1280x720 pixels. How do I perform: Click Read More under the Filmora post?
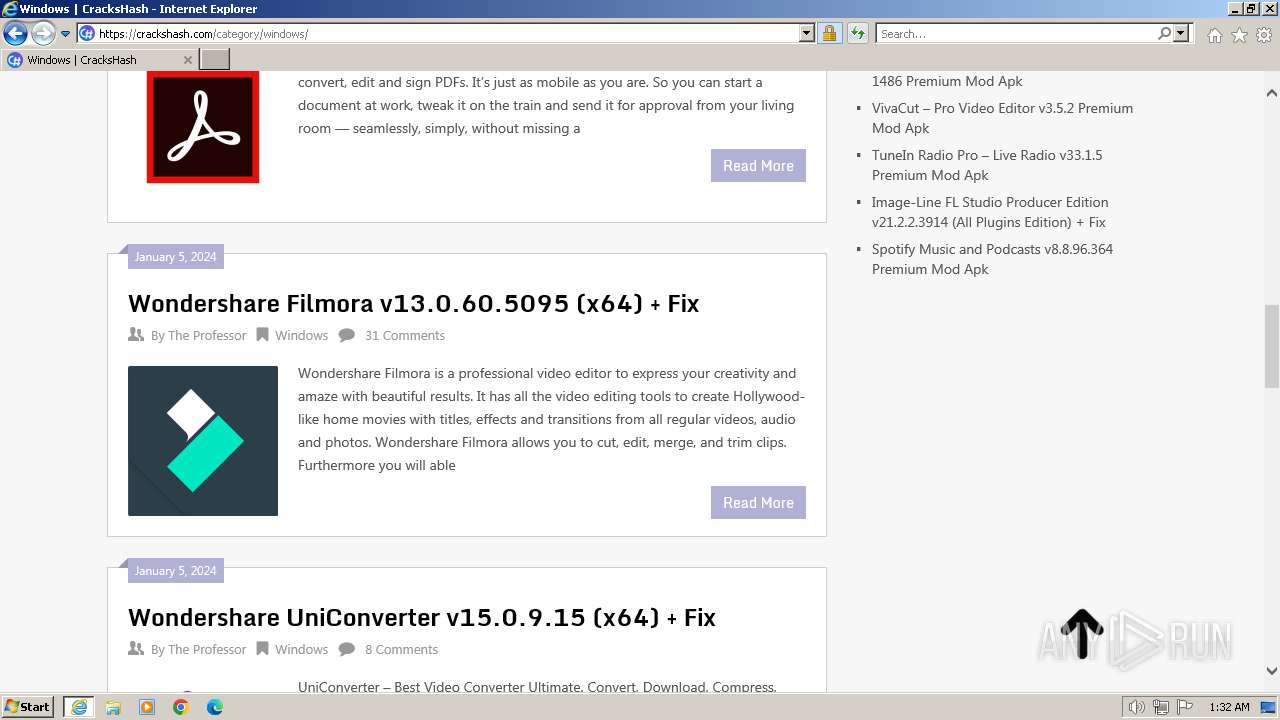(x=758, y=503)
